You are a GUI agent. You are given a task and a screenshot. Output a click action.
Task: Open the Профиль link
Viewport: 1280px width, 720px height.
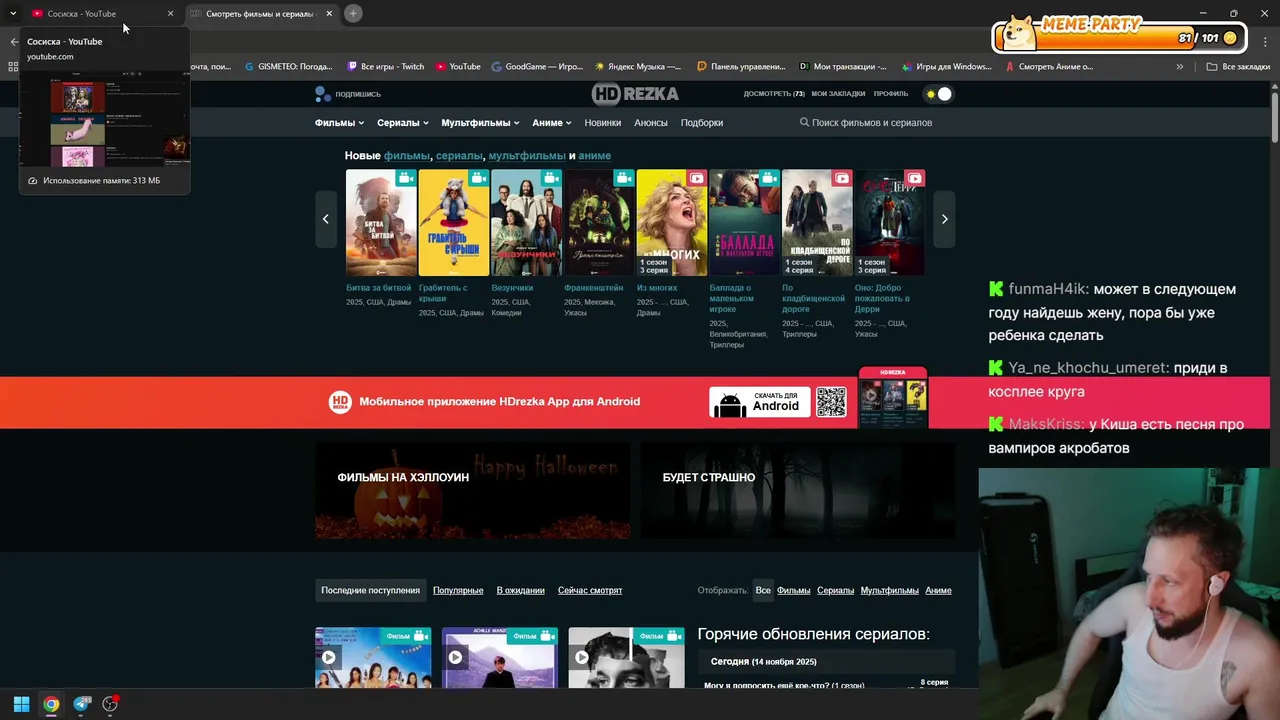click(891, 94)
